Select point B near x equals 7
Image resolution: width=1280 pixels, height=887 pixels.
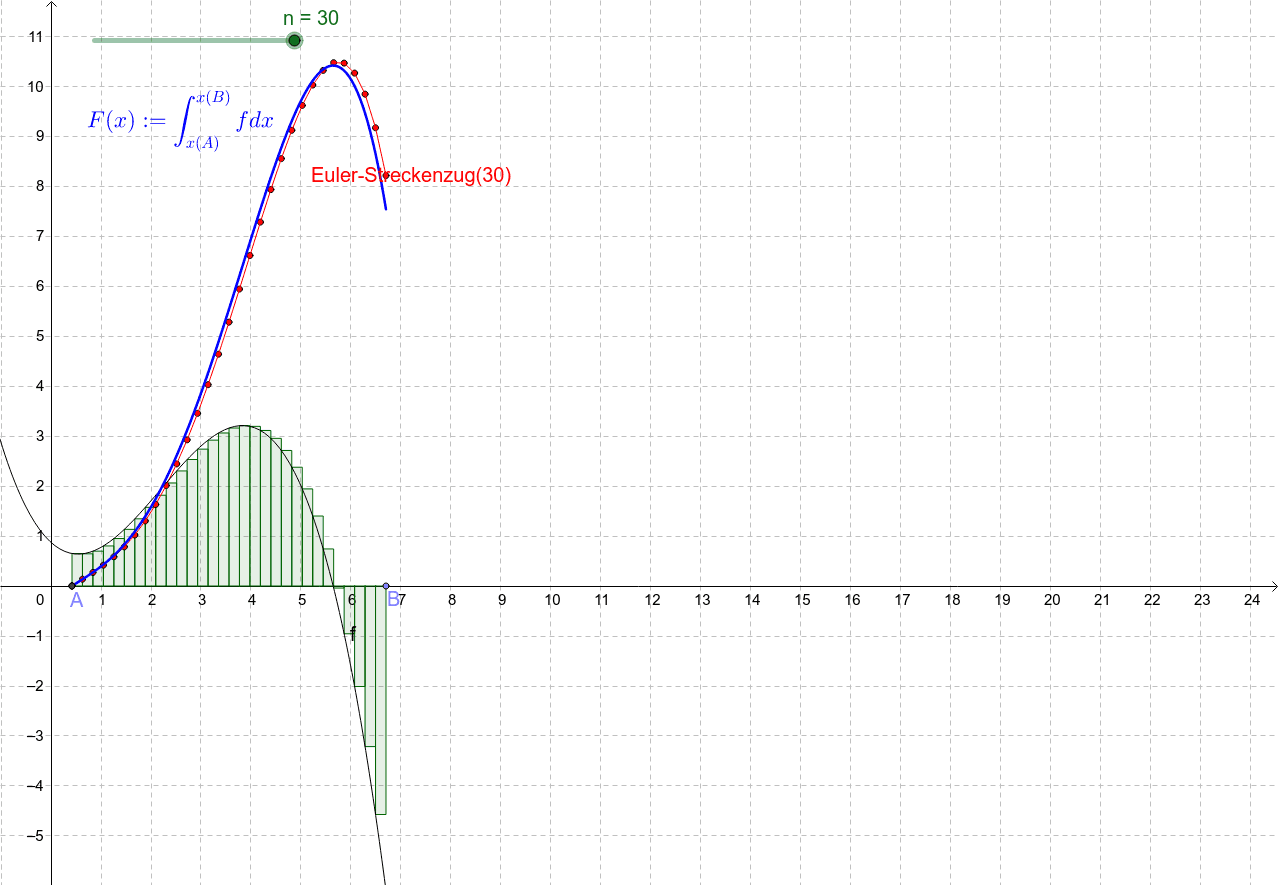(385, 585)
